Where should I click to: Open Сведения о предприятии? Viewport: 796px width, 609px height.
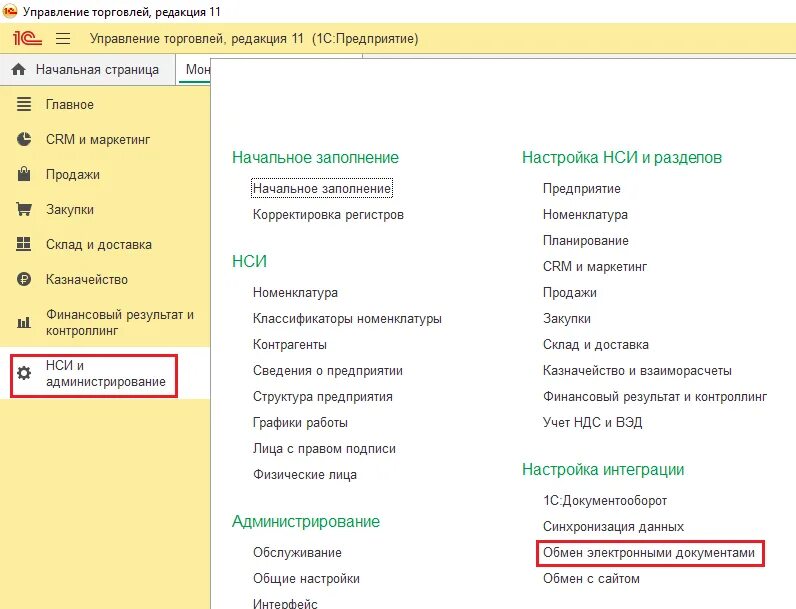point(328,370)
